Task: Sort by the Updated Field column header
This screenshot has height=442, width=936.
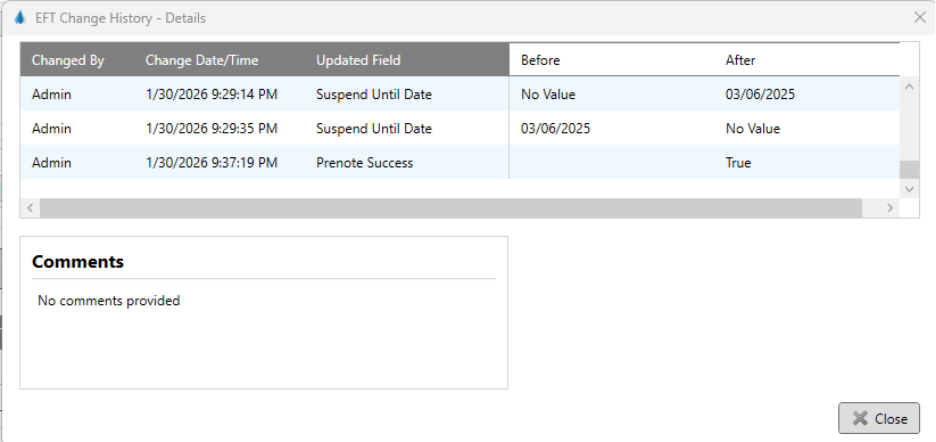Action: pyautogui.click(x=358, y=60)
